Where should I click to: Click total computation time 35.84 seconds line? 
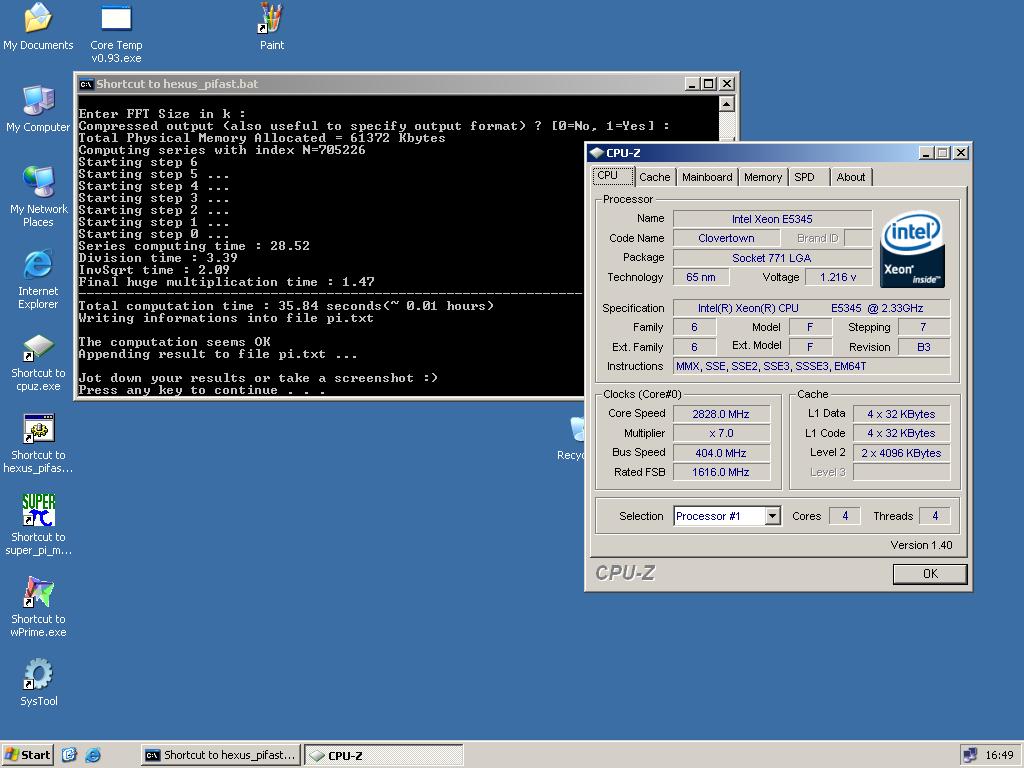point(286,306)
